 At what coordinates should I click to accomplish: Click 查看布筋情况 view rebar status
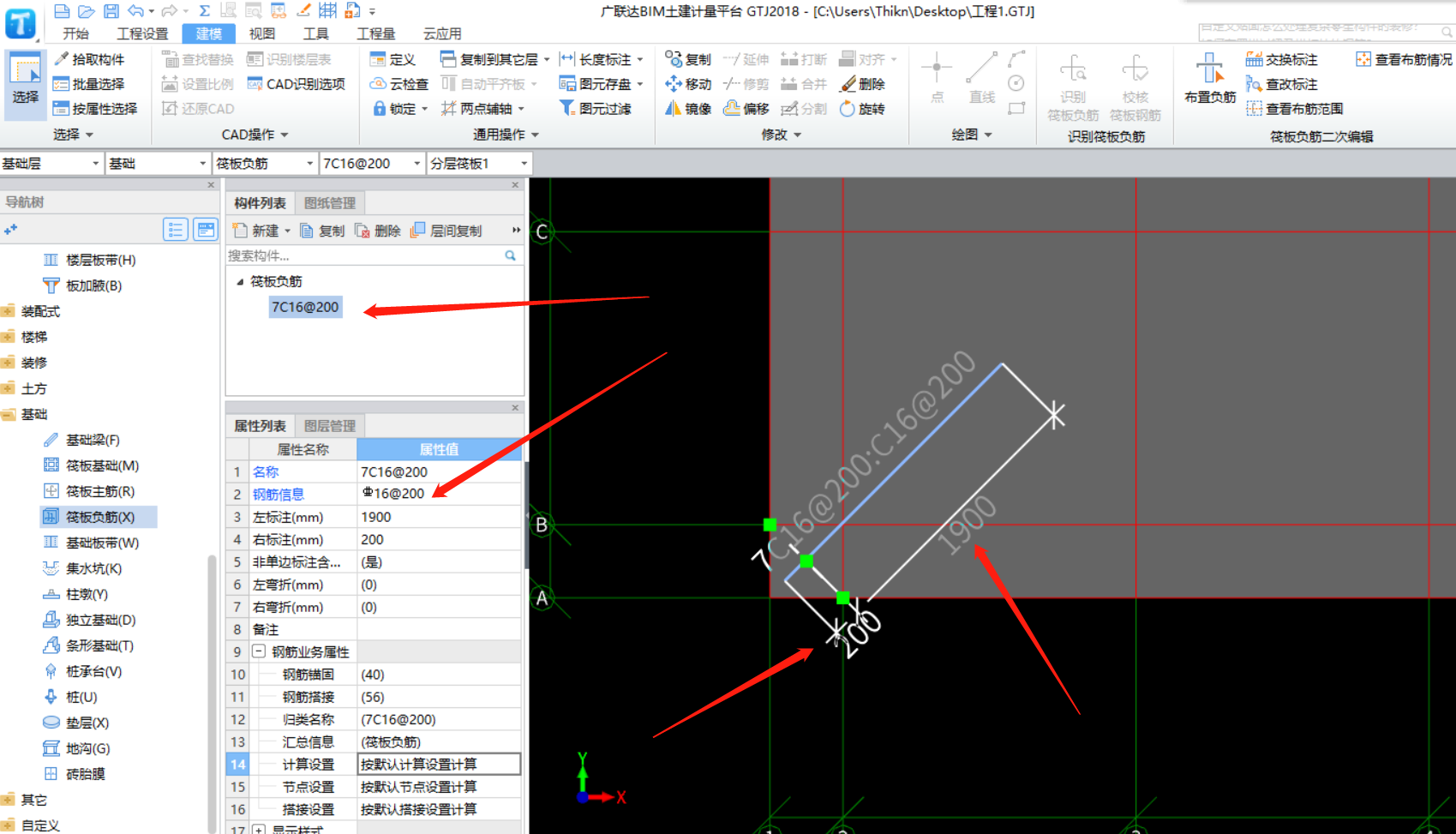(x=1404, y=59)
